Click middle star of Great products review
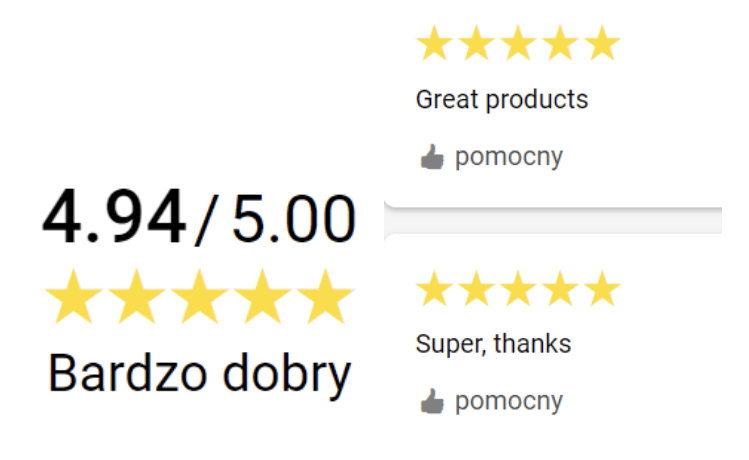Image resolution: width=749 pixels, height=460 pixels. [518, 44]
